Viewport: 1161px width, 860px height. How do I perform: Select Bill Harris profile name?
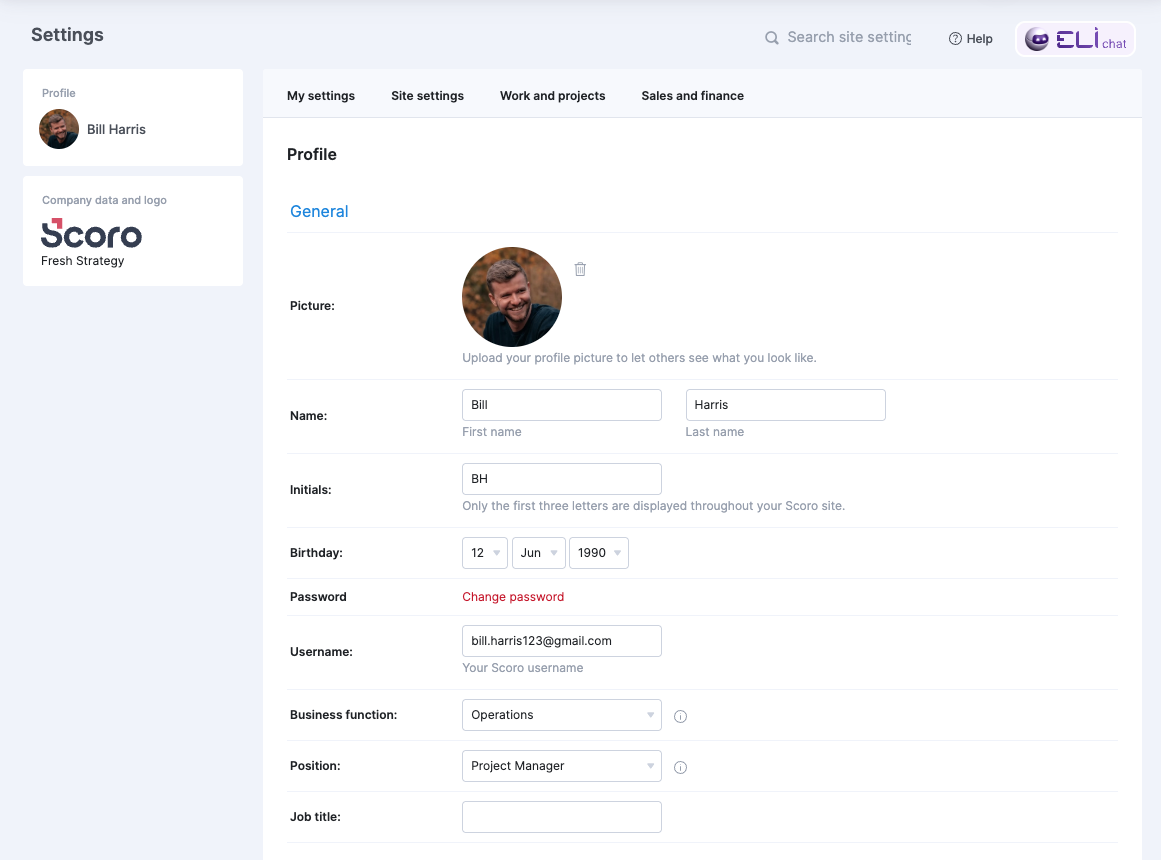[116, 129]
